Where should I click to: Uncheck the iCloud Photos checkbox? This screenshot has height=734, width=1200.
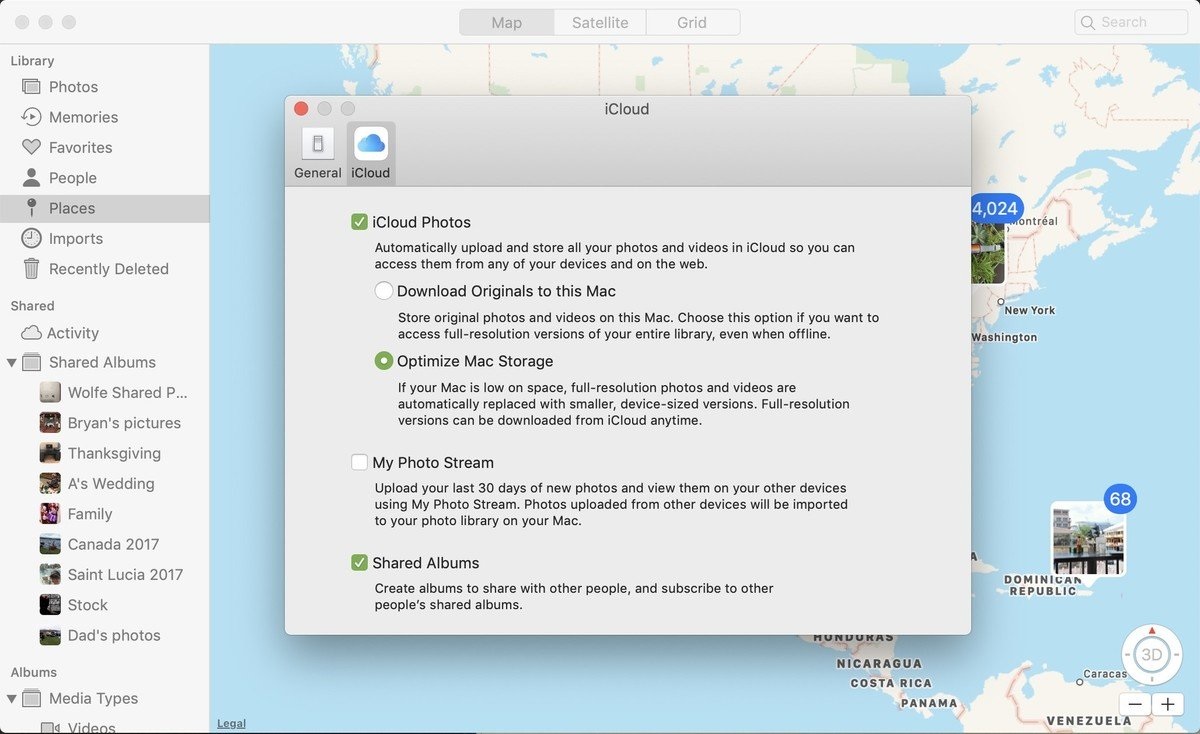click(360, 222)
